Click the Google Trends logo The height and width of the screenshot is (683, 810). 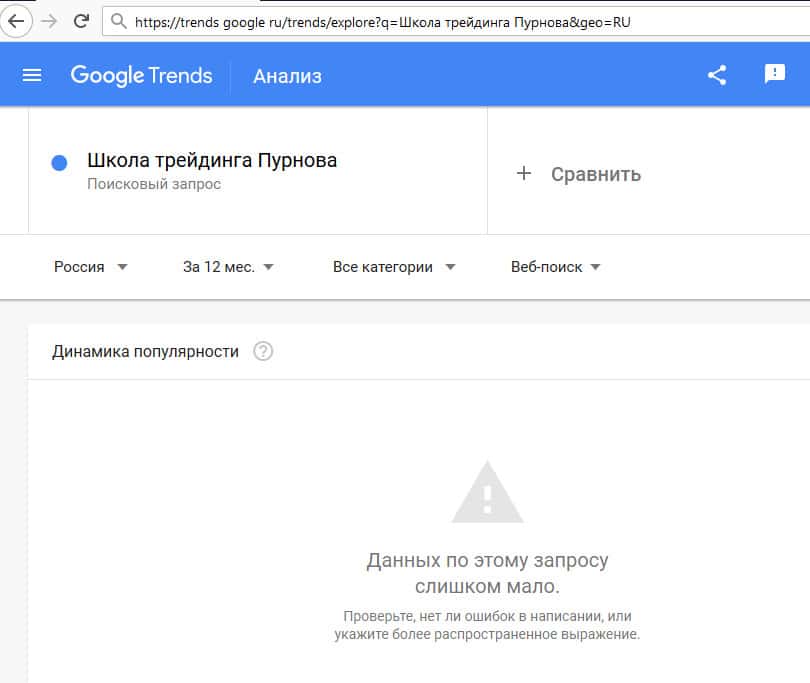(141, 75)
